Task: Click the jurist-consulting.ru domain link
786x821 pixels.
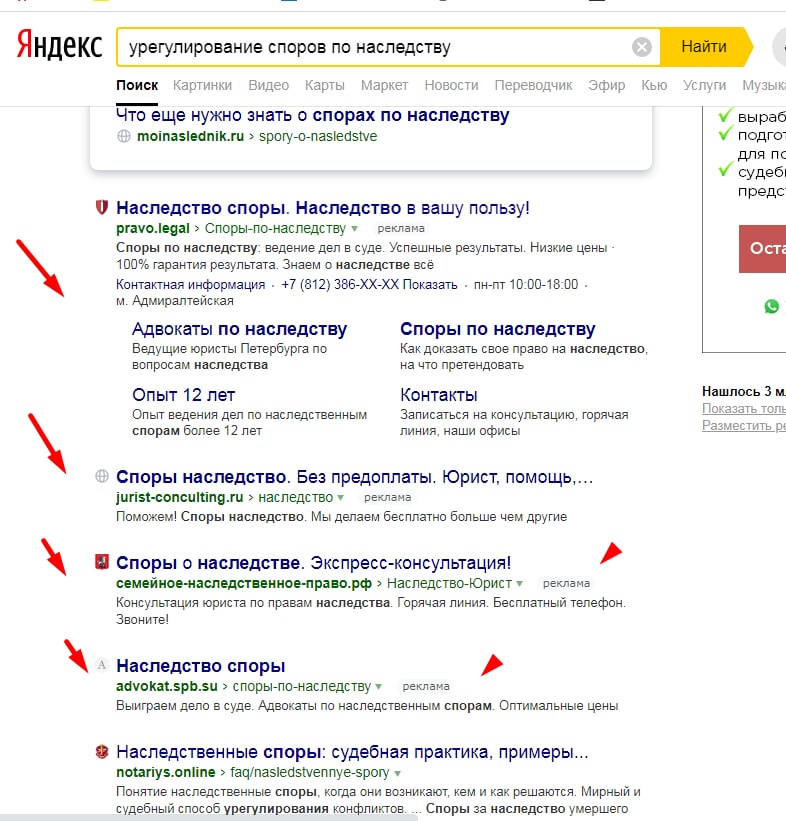Action: 180,497
